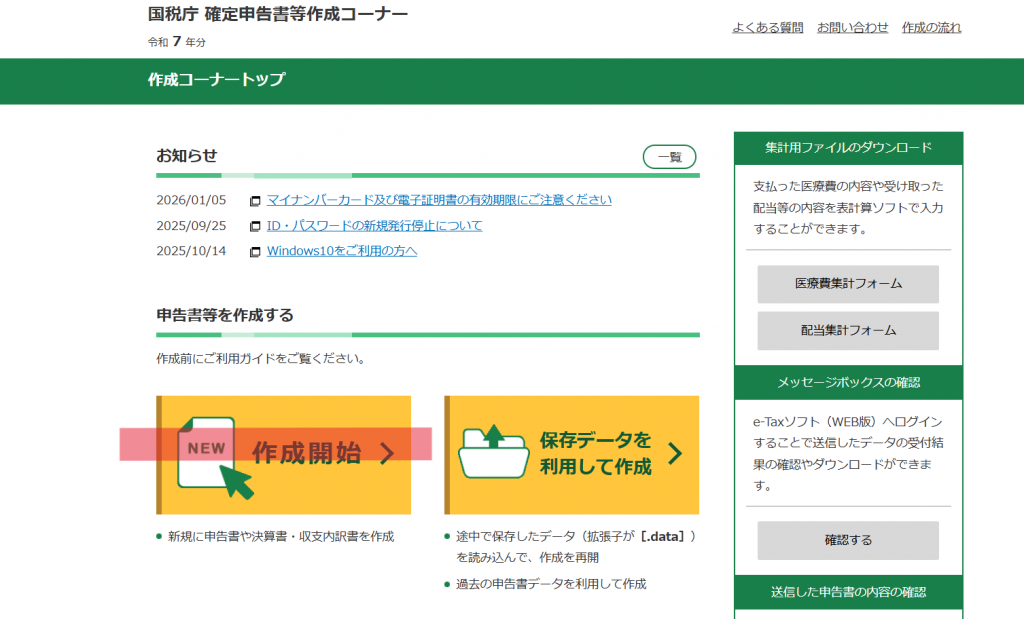Click the new-window icon beside the ID・パスワード notice
Viewport: 1024px width, 619px height.
255,226
